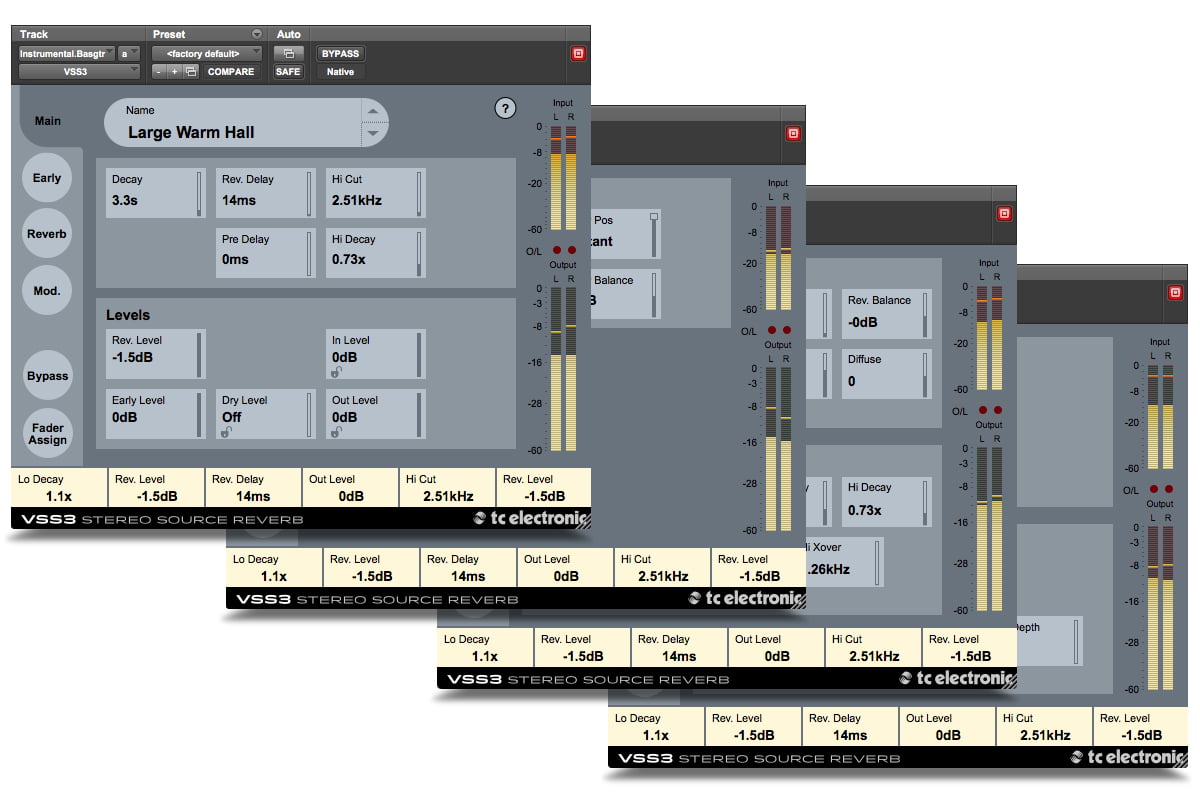Switch to the Mod. page
This screenshot has width=1200, height=800.
[47, 291]
